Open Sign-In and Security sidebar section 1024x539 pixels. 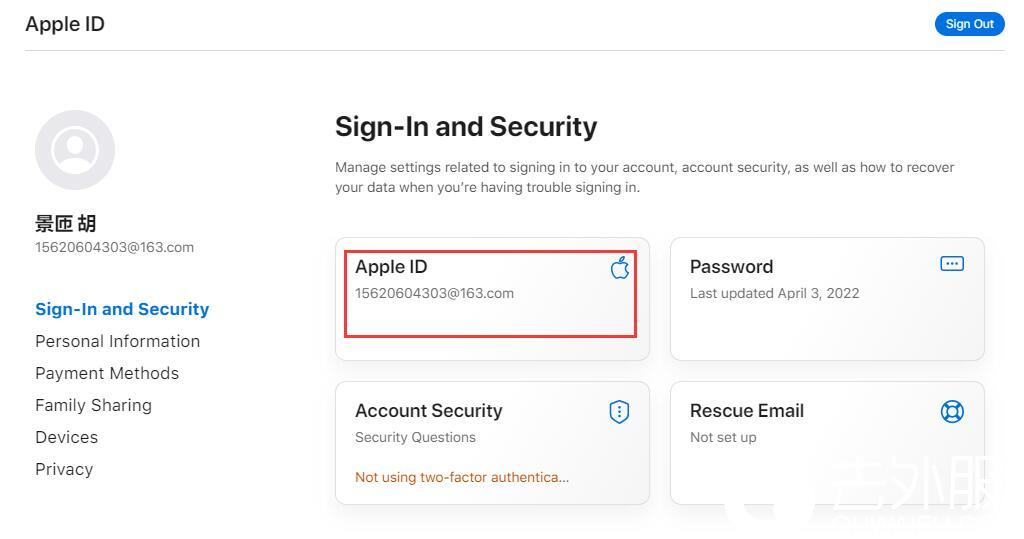[x=122, y=309]
